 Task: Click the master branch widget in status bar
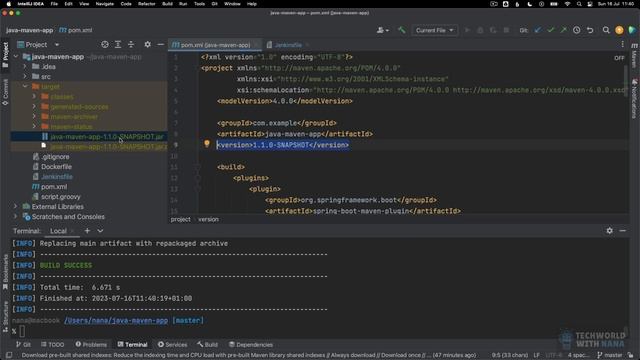coord(609,355)
